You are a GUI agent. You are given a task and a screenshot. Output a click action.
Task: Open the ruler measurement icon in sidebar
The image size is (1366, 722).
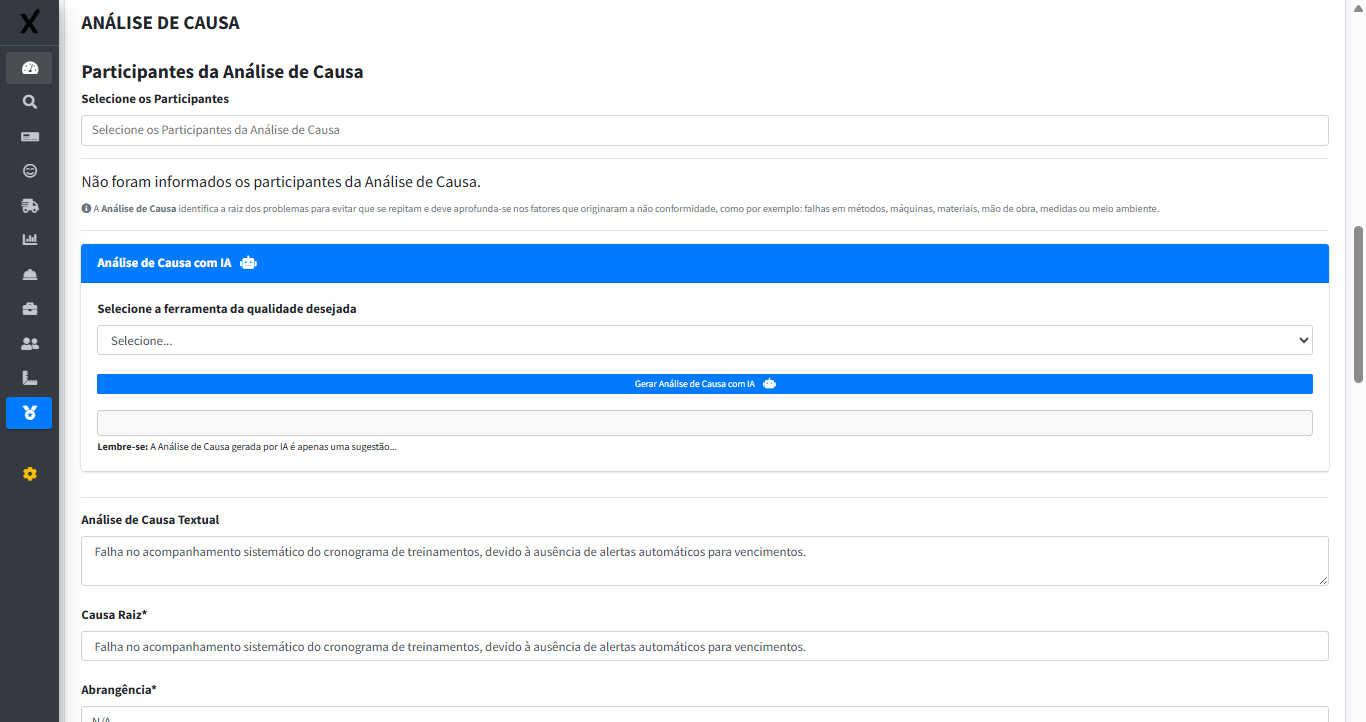click(29, 378)
